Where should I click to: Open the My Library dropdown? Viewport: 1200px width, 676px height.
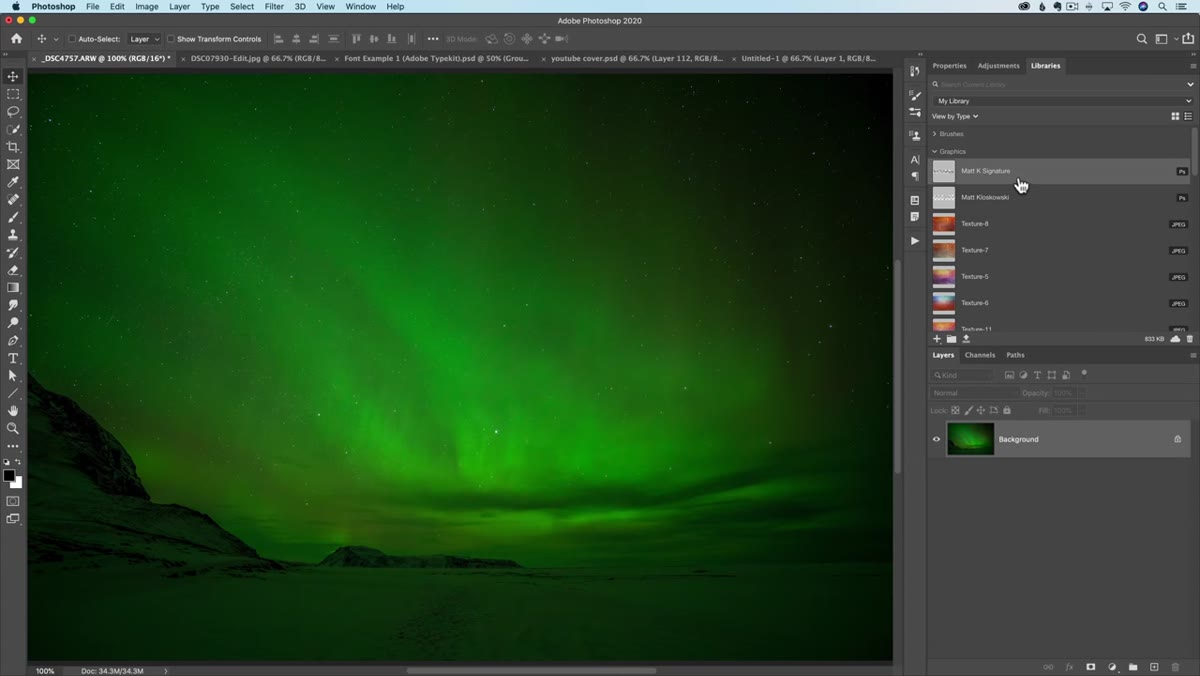click(x=1064, y=101)
